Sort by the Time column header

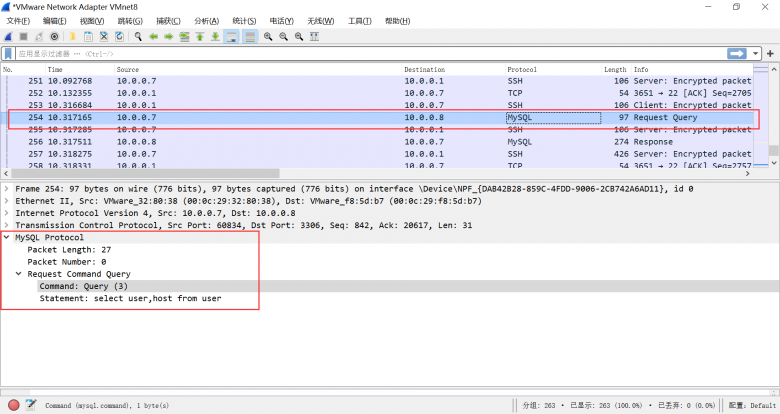pyautogui.click(x=80, y=70)
